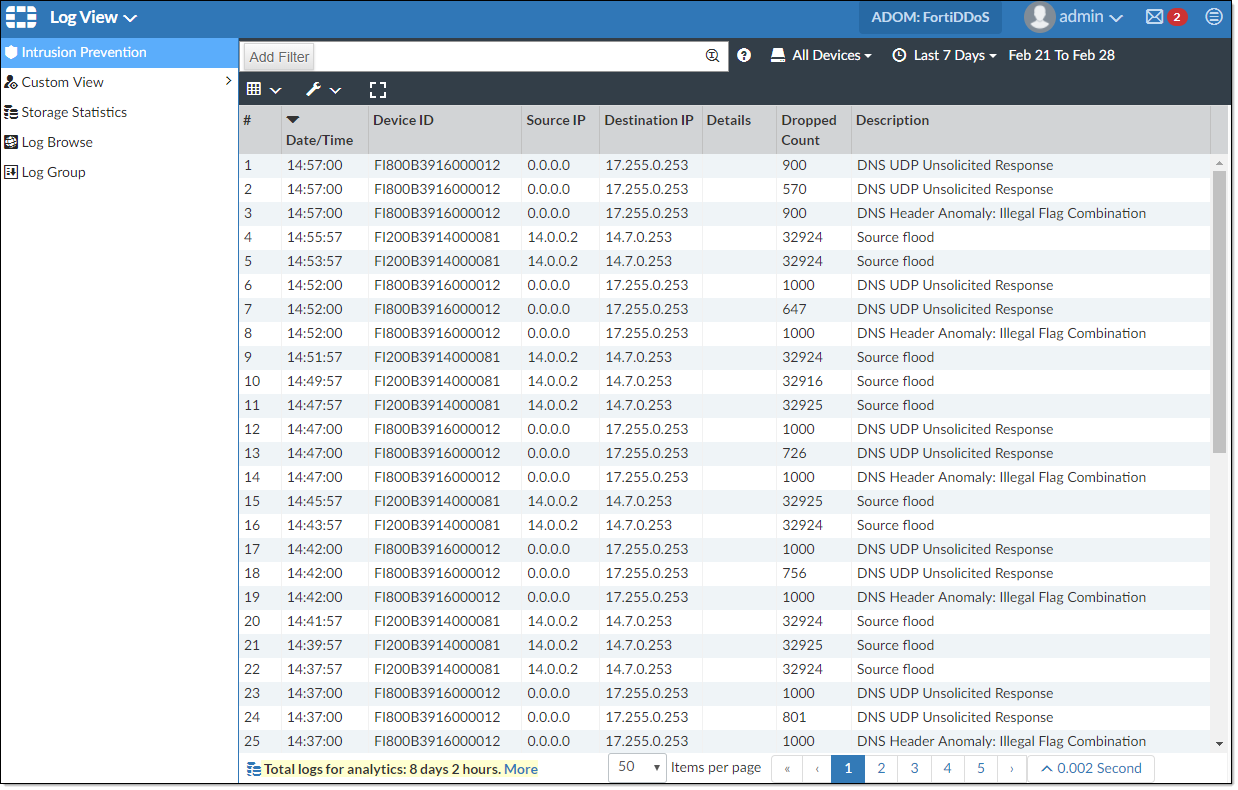Open the mail notifications envelope
1238x790 pixels.
click(x=1152, y=17)
